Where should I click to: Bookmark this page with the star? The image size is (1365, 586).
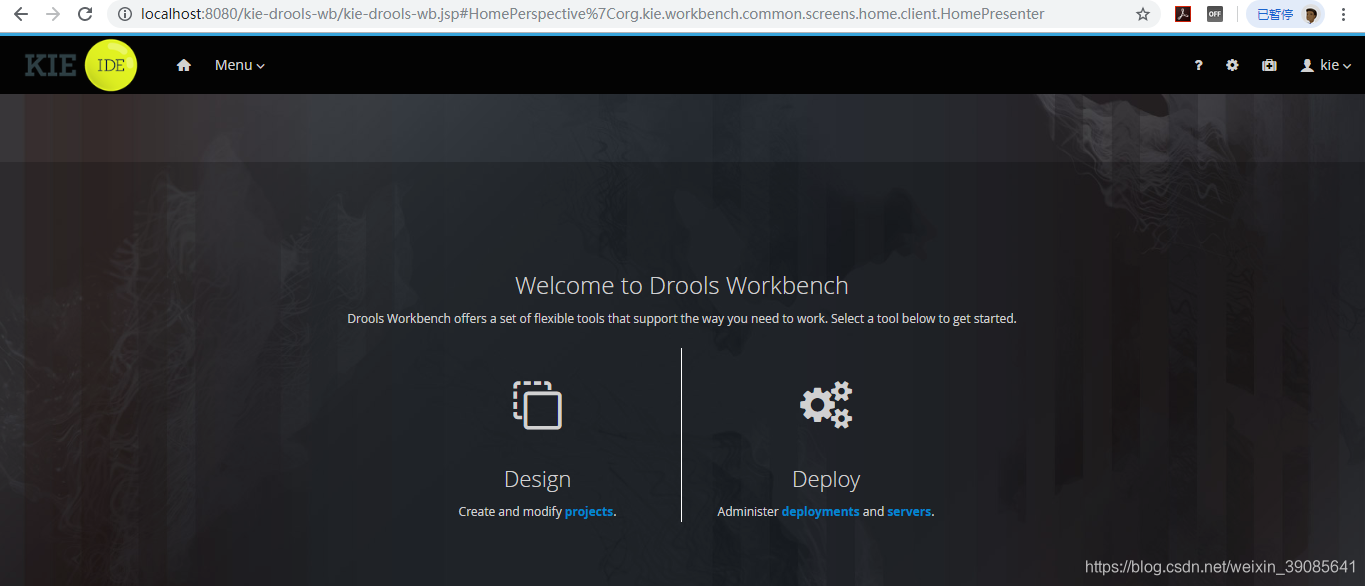point(1143,14)
